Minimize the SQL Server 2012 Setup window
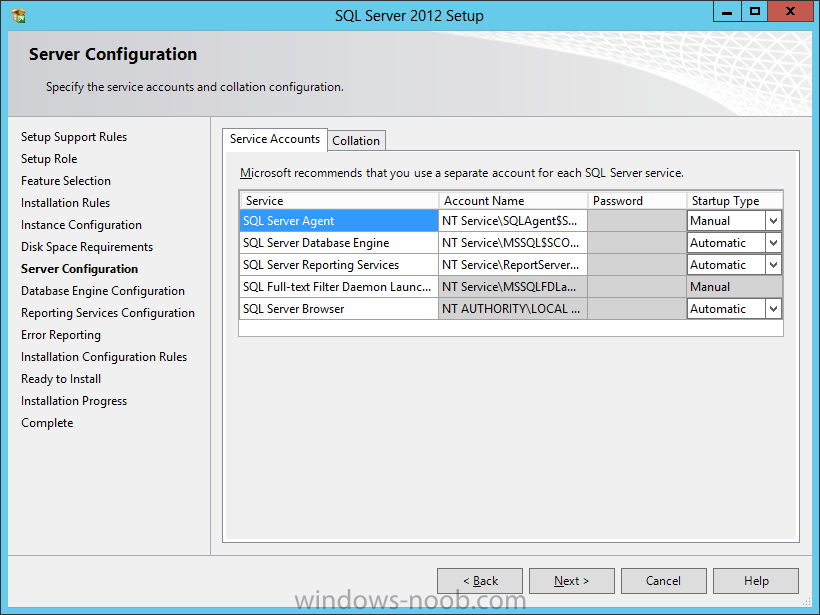Viewport: 820px width, 615px height. 727,12
